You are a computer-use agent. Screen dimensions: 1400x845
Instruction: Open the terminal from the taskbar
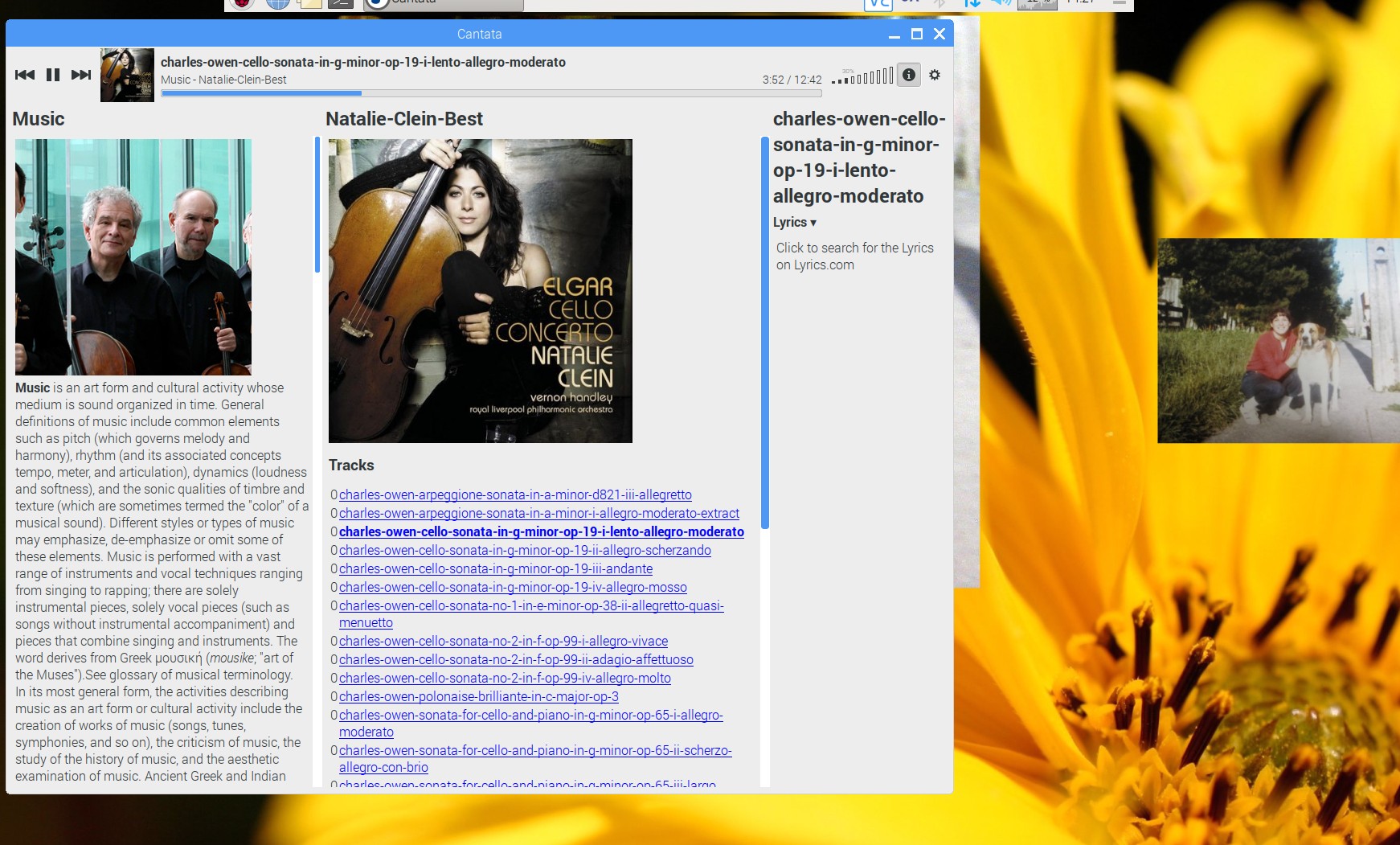[341, 3]
